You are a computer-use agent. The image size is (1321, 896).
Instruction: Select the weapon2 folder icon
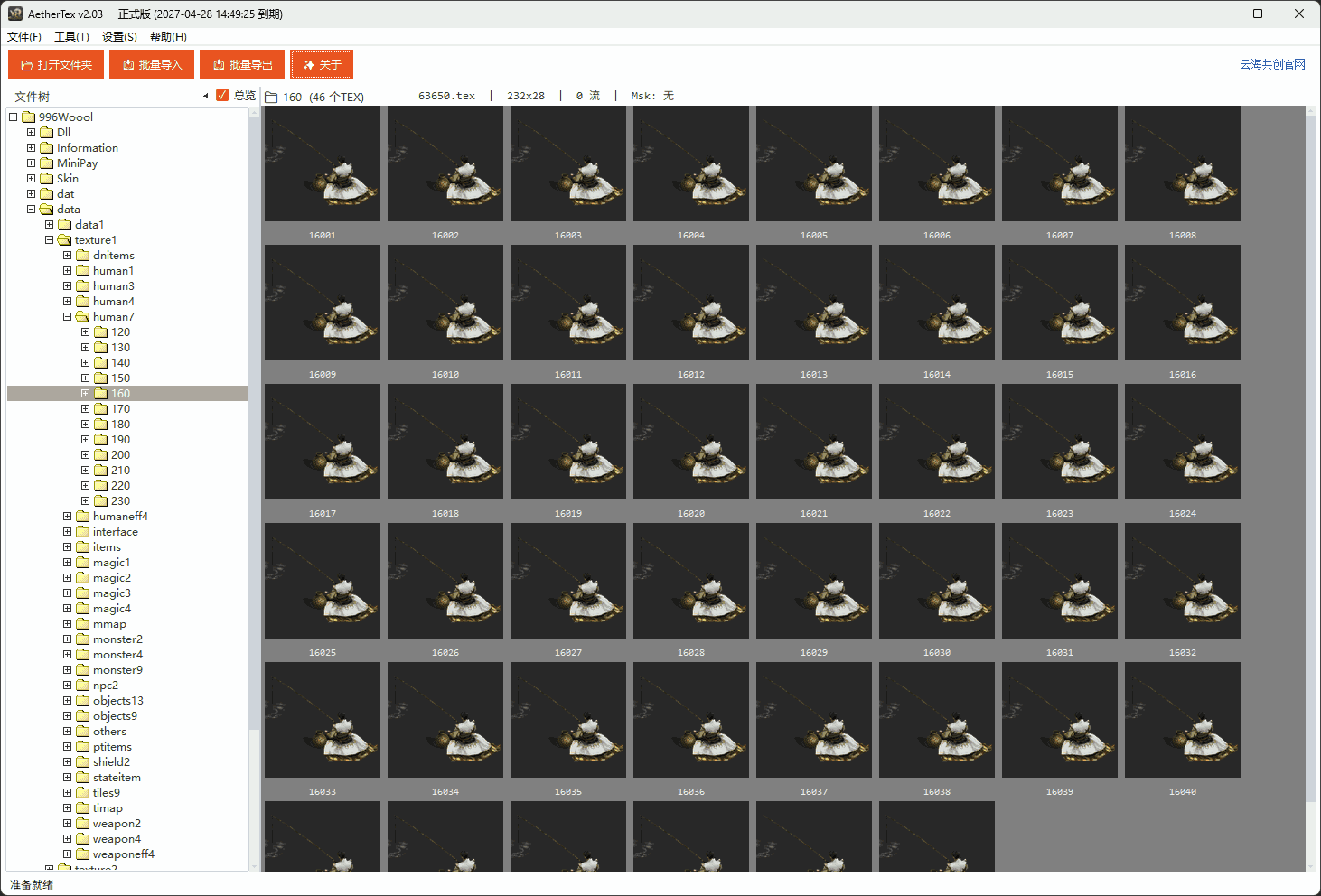[82, 823]
